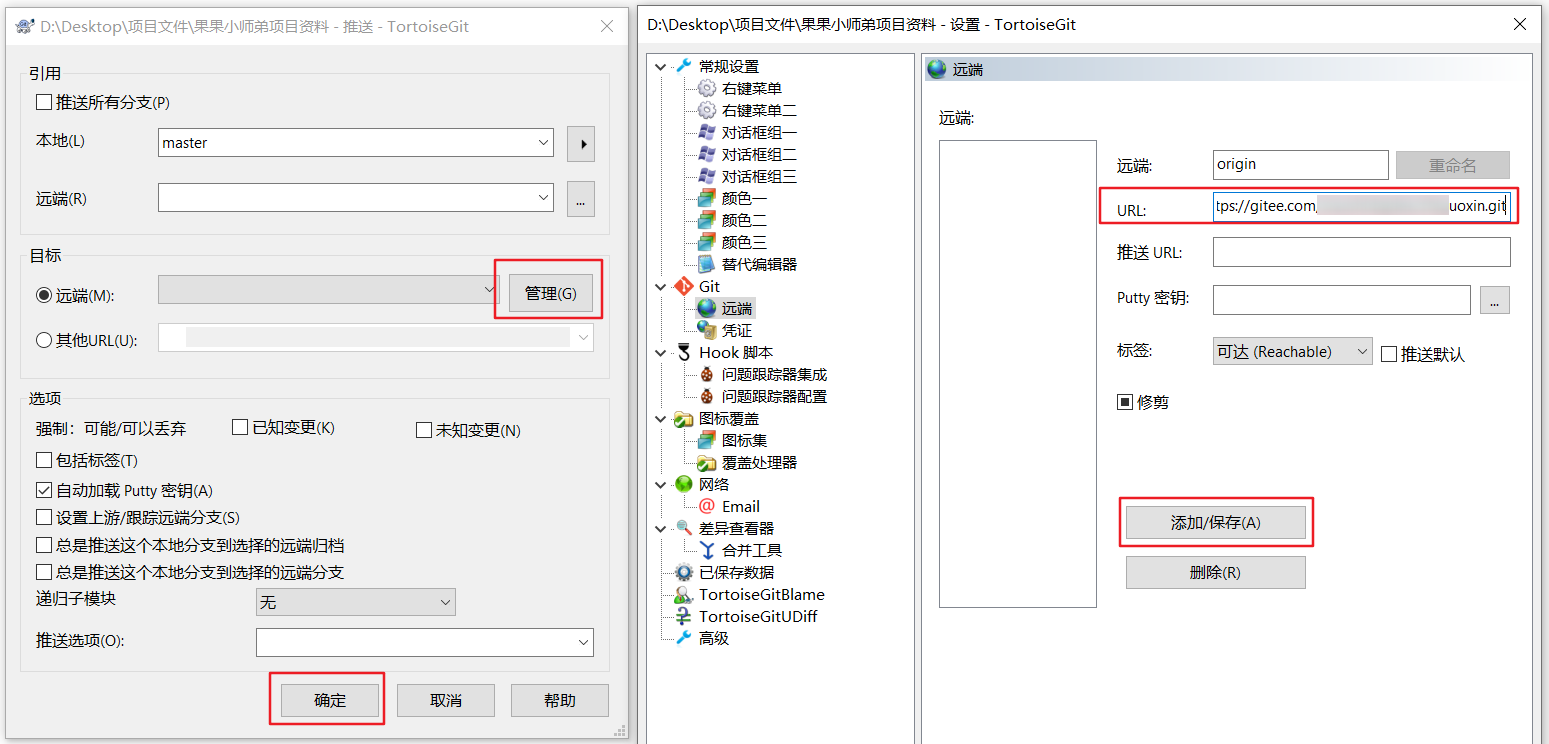The width and height of the screenshot is (1549, 744).
Task: Click the arrow button beside 本地 master
Action: pyautogui.click(x=581, y=143)
